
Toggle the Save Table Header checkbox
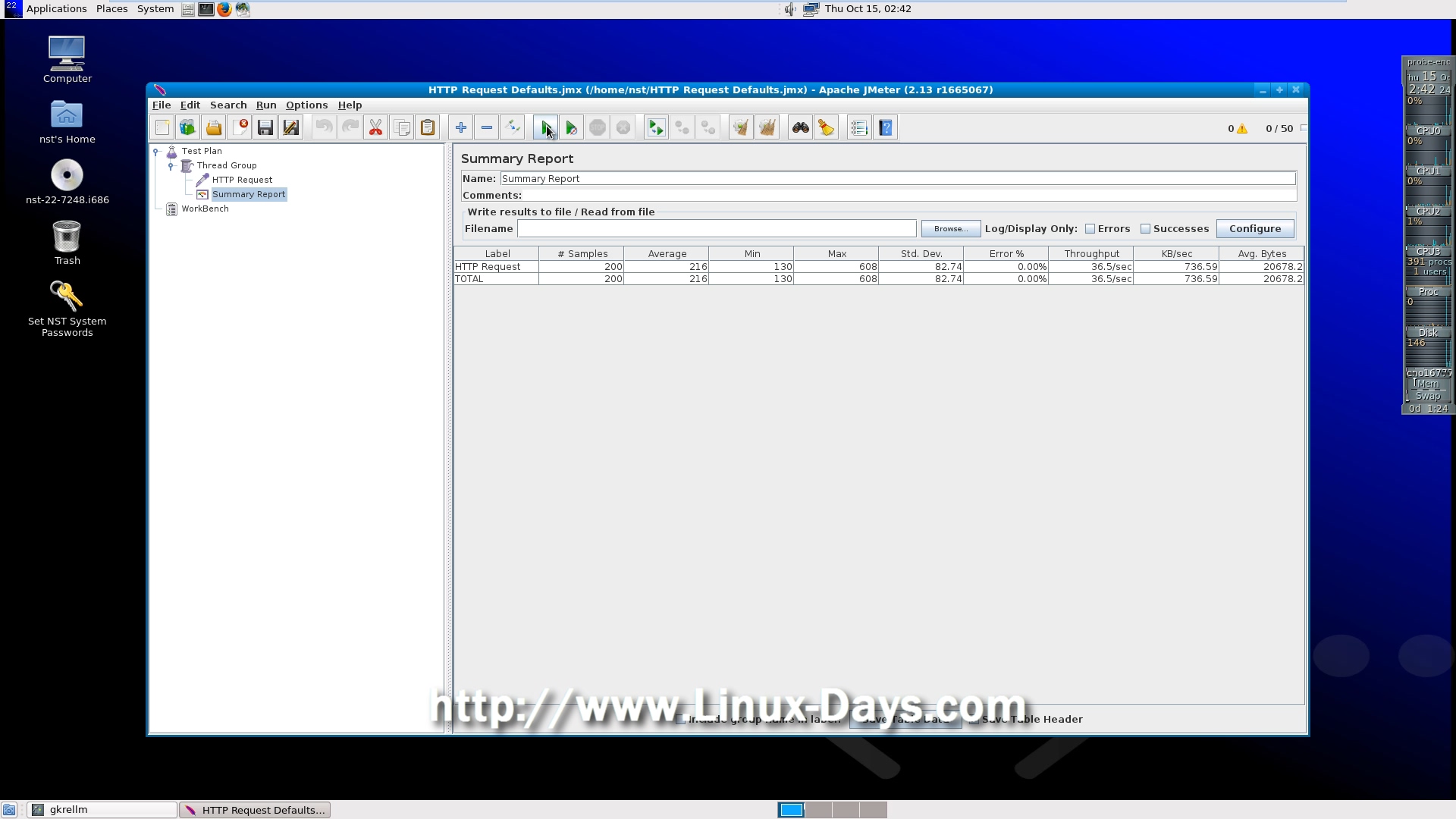(x=974, y=720)
